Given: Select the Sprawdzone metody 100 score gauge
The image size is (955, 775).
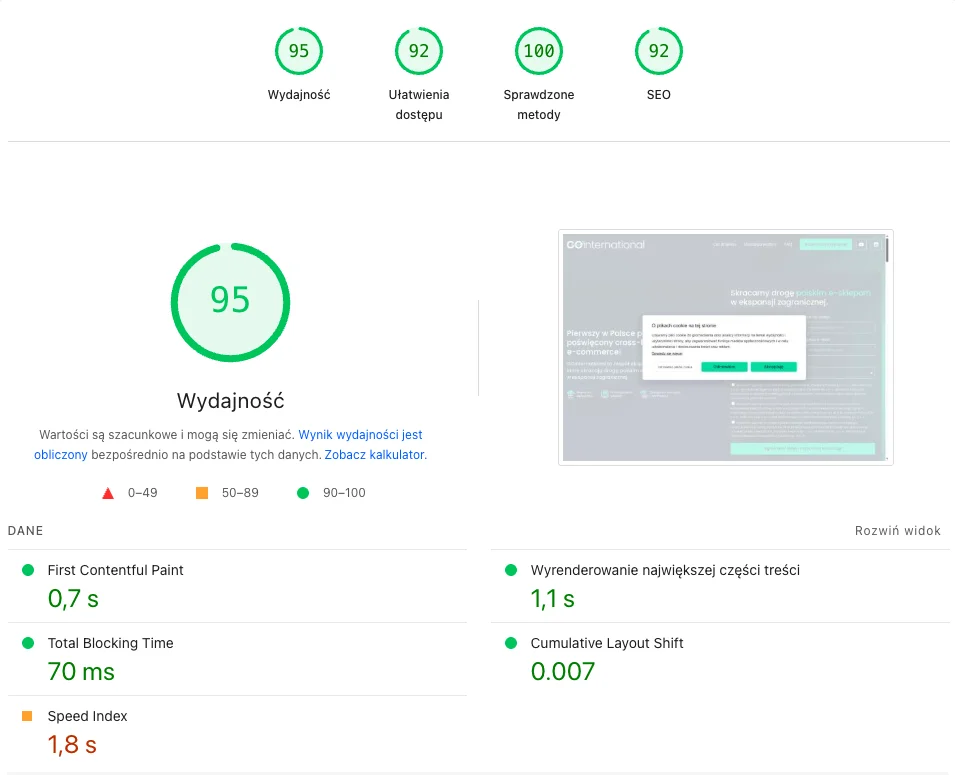Looking at the screenshot, I should click(x=538, y=51).
